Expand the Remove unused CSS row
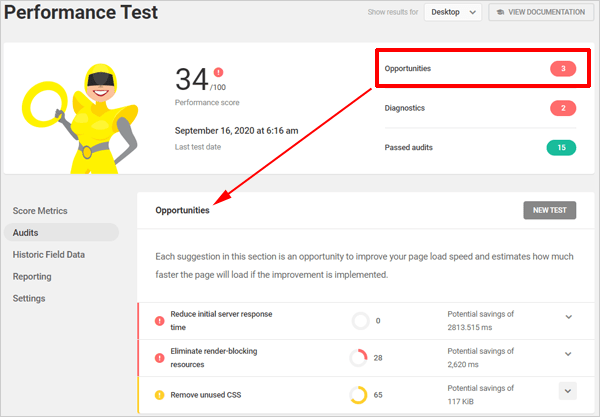This screenshot has width=600, height=417. [x=568, y=391]
